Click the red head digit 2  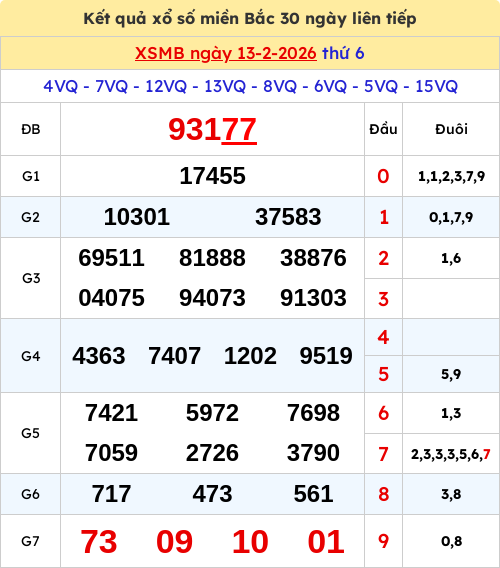[383, 258]
